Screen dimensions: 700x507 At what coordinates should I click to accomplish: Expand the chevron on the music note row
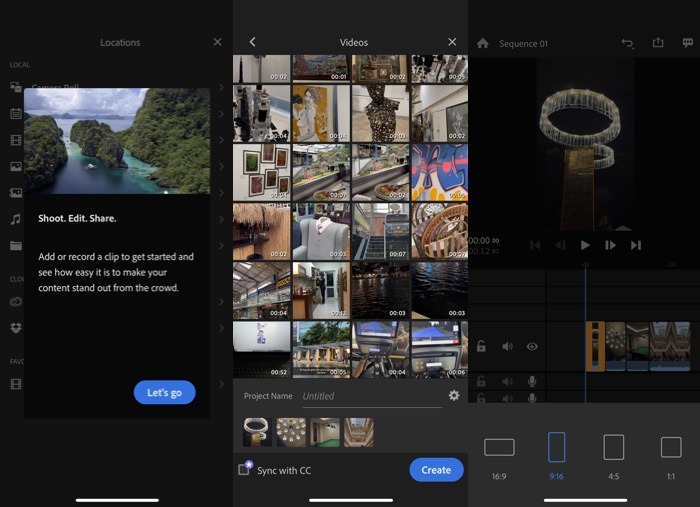point(221,219)
